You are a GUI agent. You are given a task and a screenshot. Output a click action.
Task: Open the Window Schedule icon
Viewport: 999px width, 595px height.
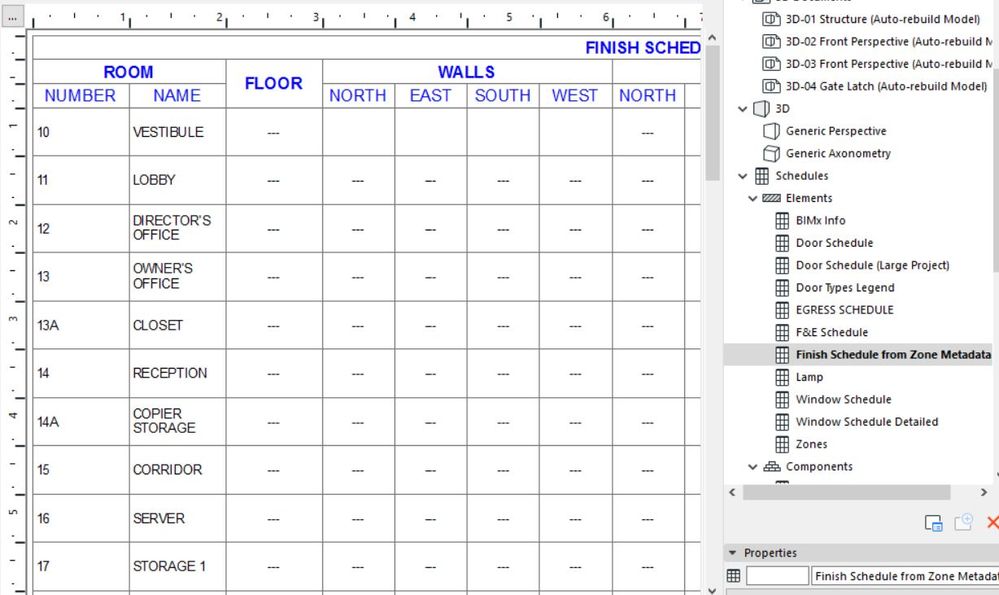point(782,399)
